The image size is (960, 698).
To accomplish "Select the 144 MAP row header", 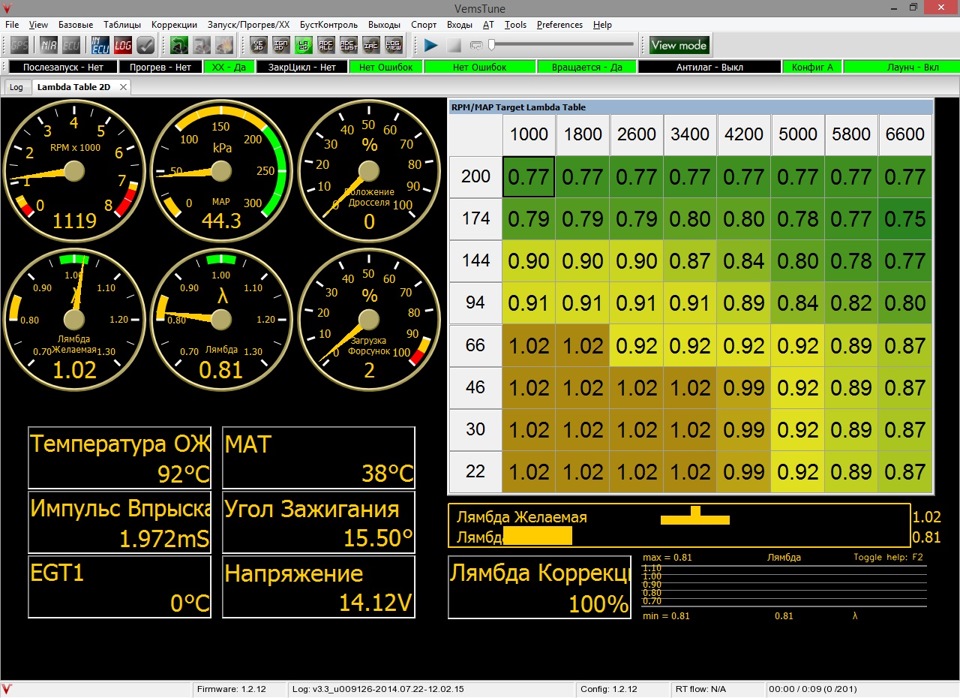I will 476,261.
